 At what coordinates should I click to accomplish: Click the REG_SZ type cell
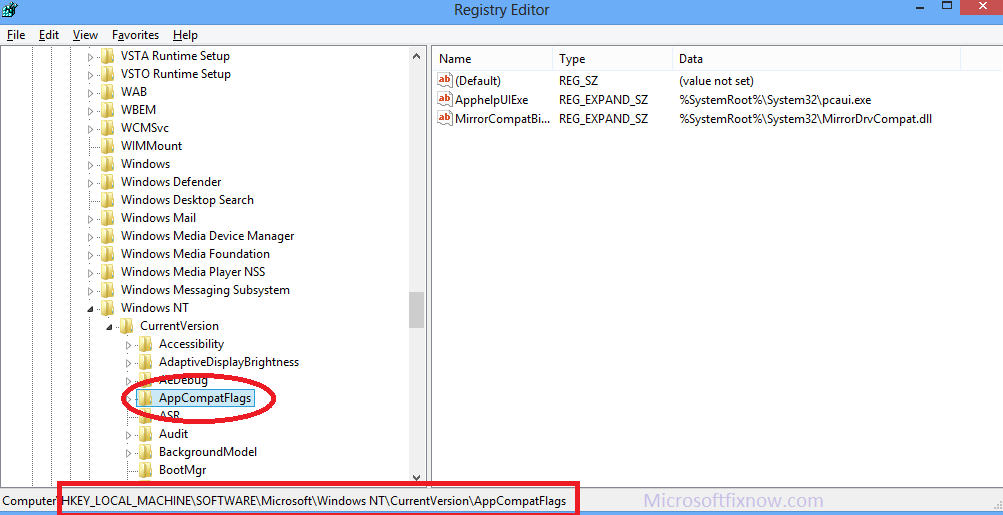[578, 81]
